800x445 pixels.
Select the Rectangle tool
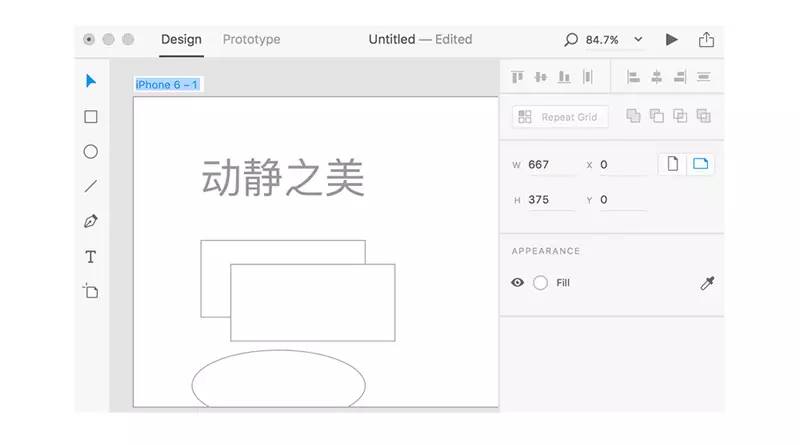tap(91, 117)
